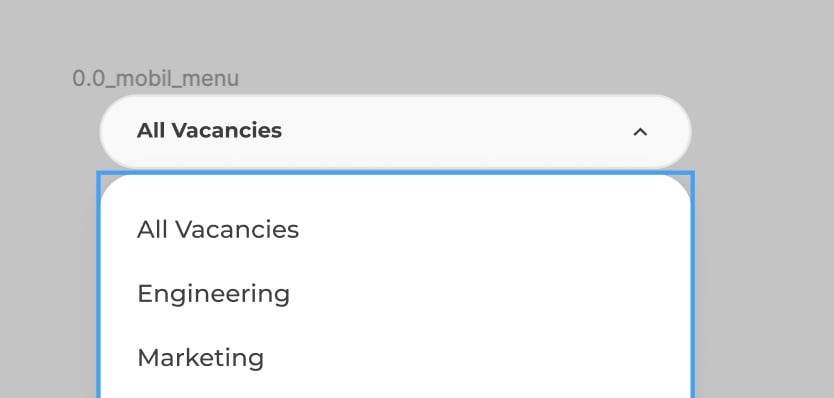Collapse the All Vacancies dropdown header
This screenshot has width=834, height=398.
(395, 131)
